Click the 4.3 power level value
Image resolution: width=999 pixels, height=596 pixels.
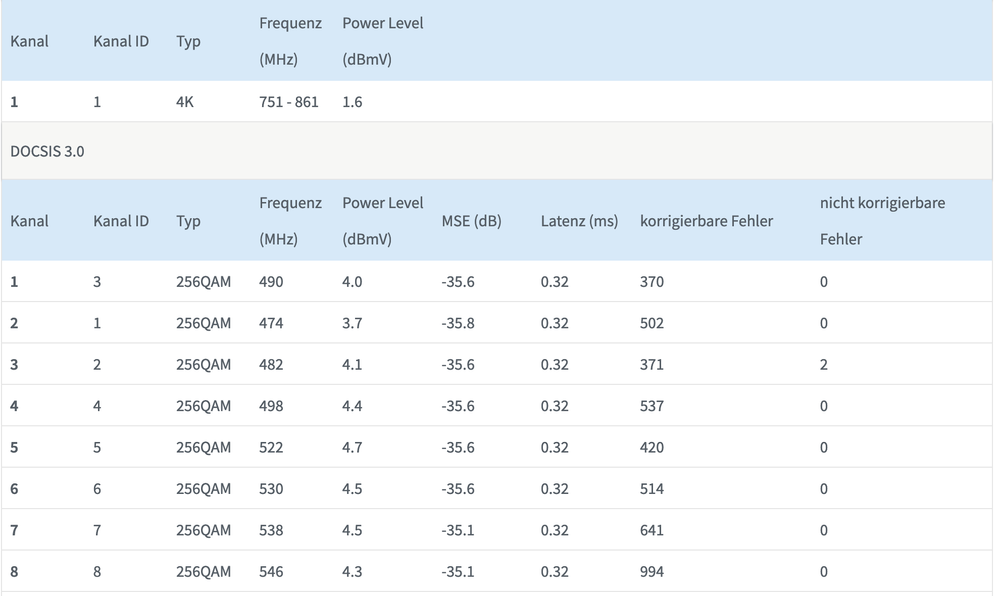point(352,572)
